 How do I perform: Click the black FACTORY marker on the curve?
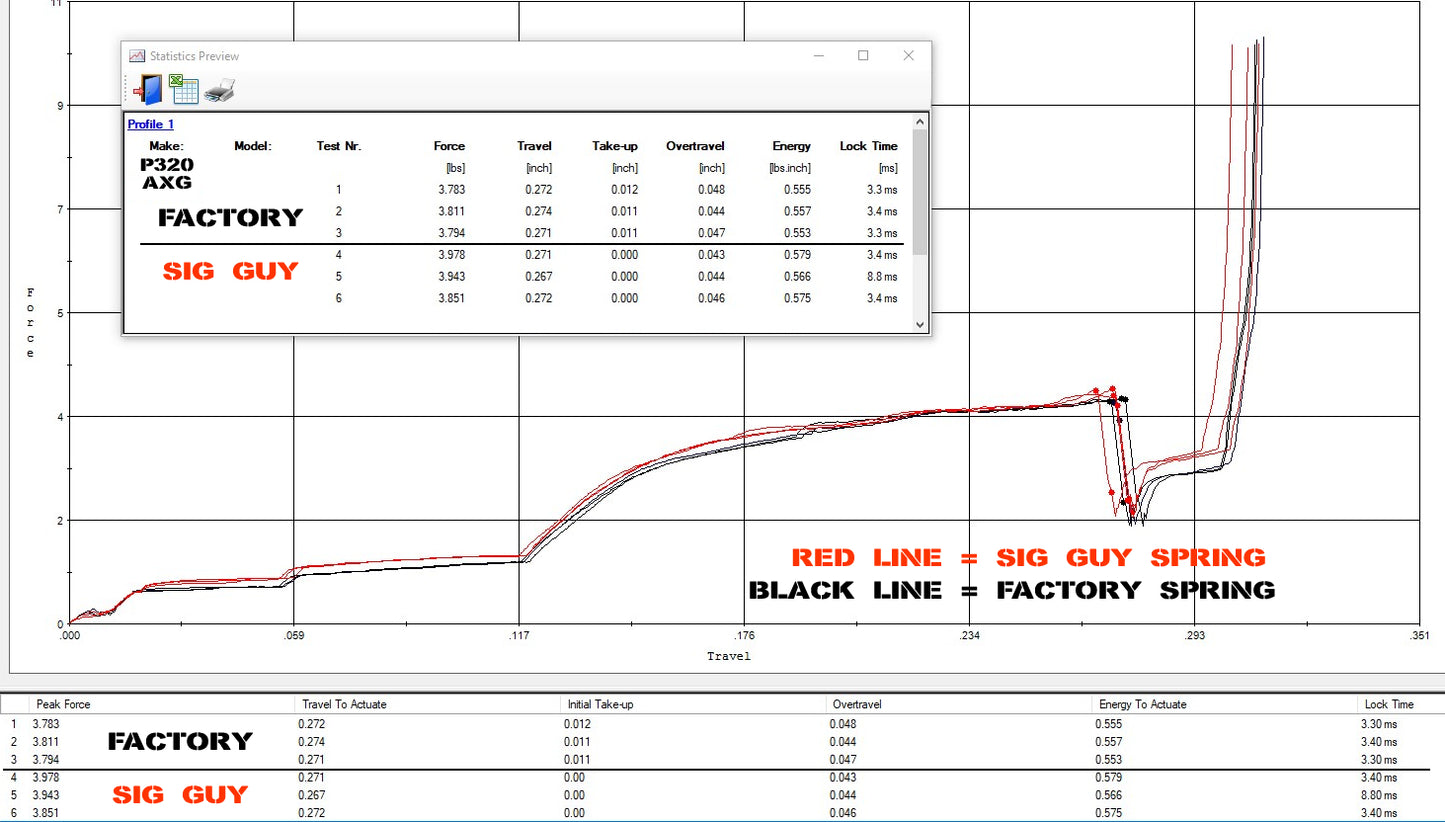[x=1124, y=397]
